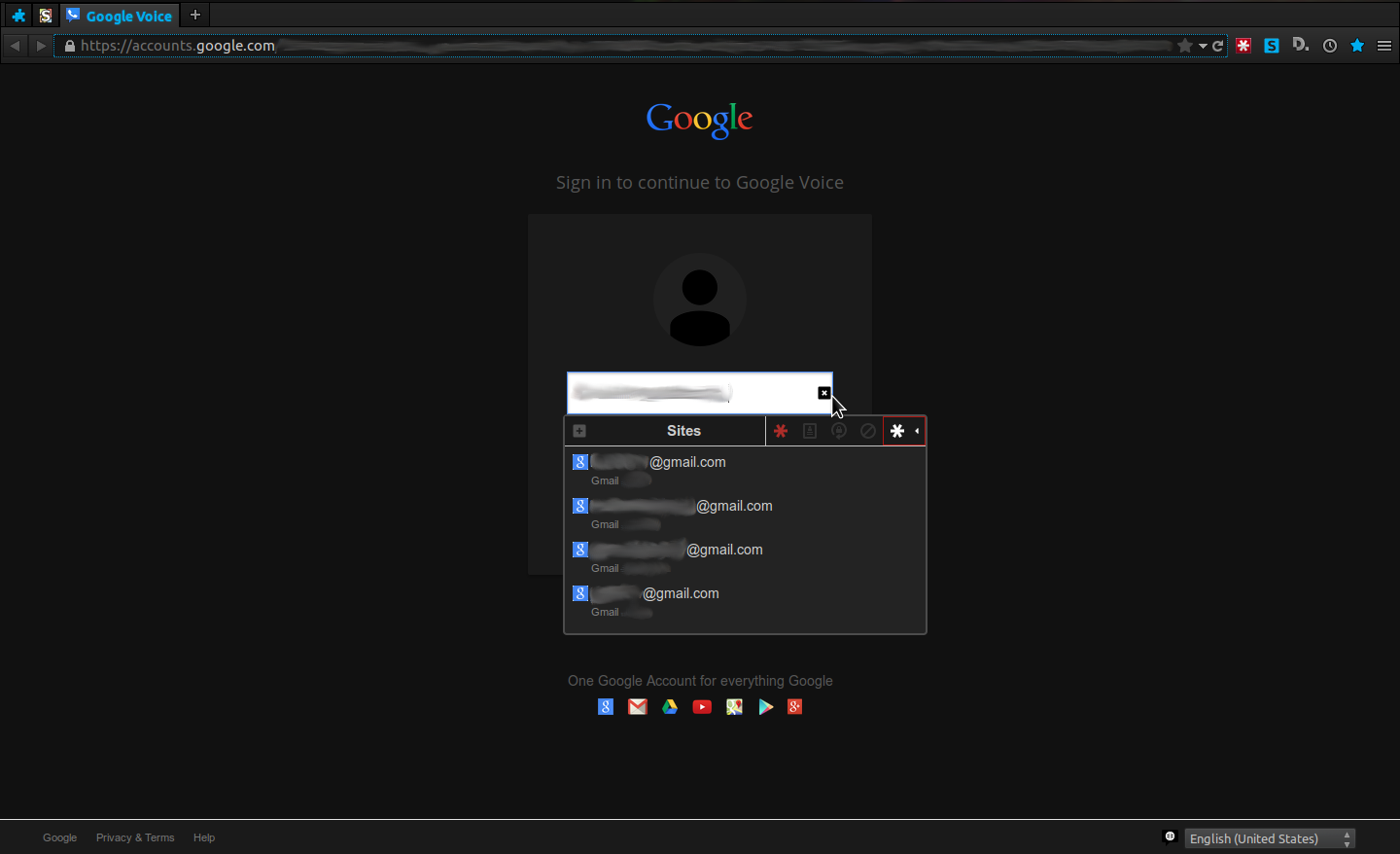Open the form fills icon in LastPass popup
The height and width of the screenshot is (854, 1400).
tap(809, 431)
